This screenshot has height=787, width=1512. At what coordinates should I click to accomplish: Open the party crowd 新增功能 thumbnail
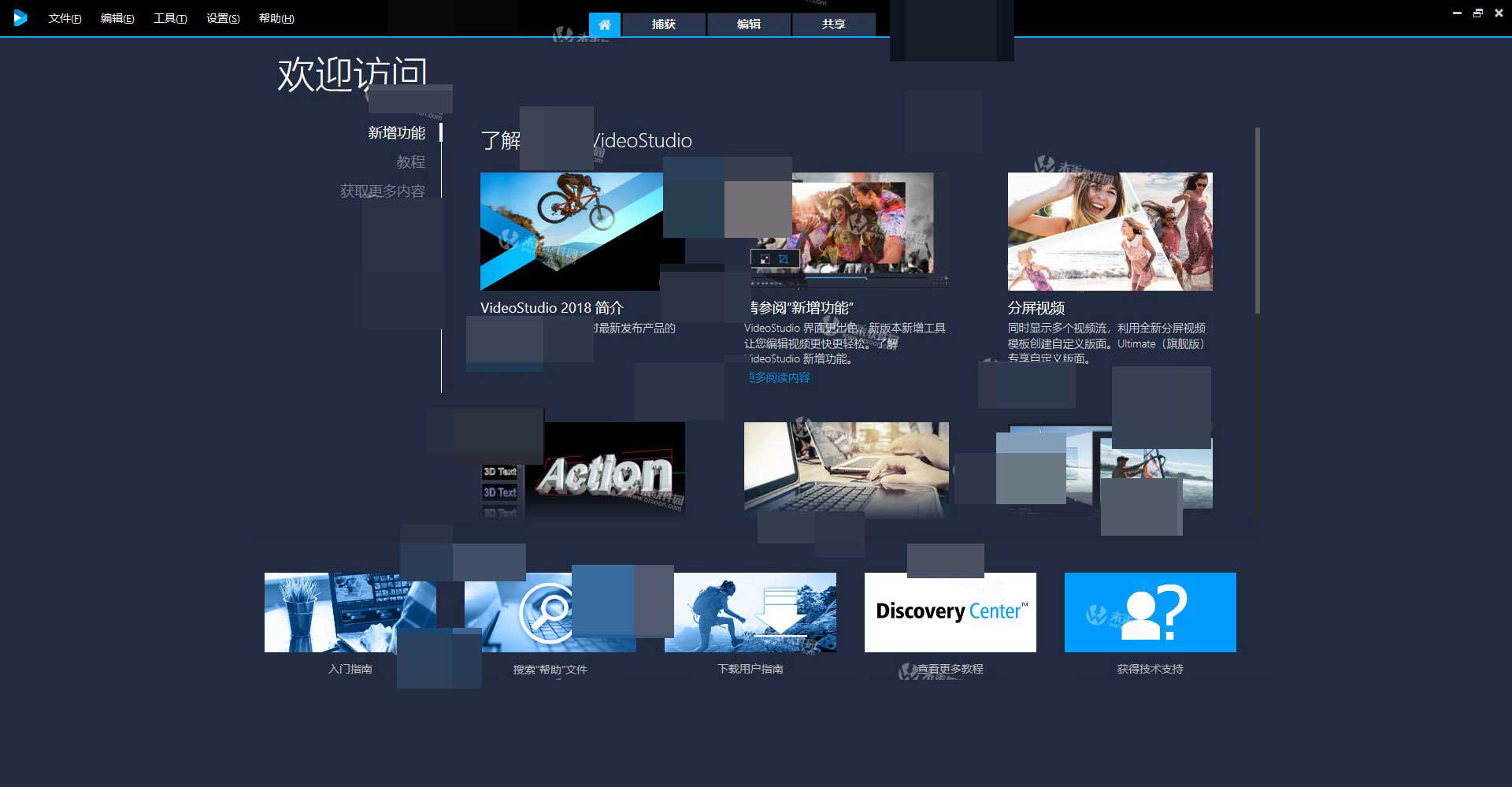[847, 231]
